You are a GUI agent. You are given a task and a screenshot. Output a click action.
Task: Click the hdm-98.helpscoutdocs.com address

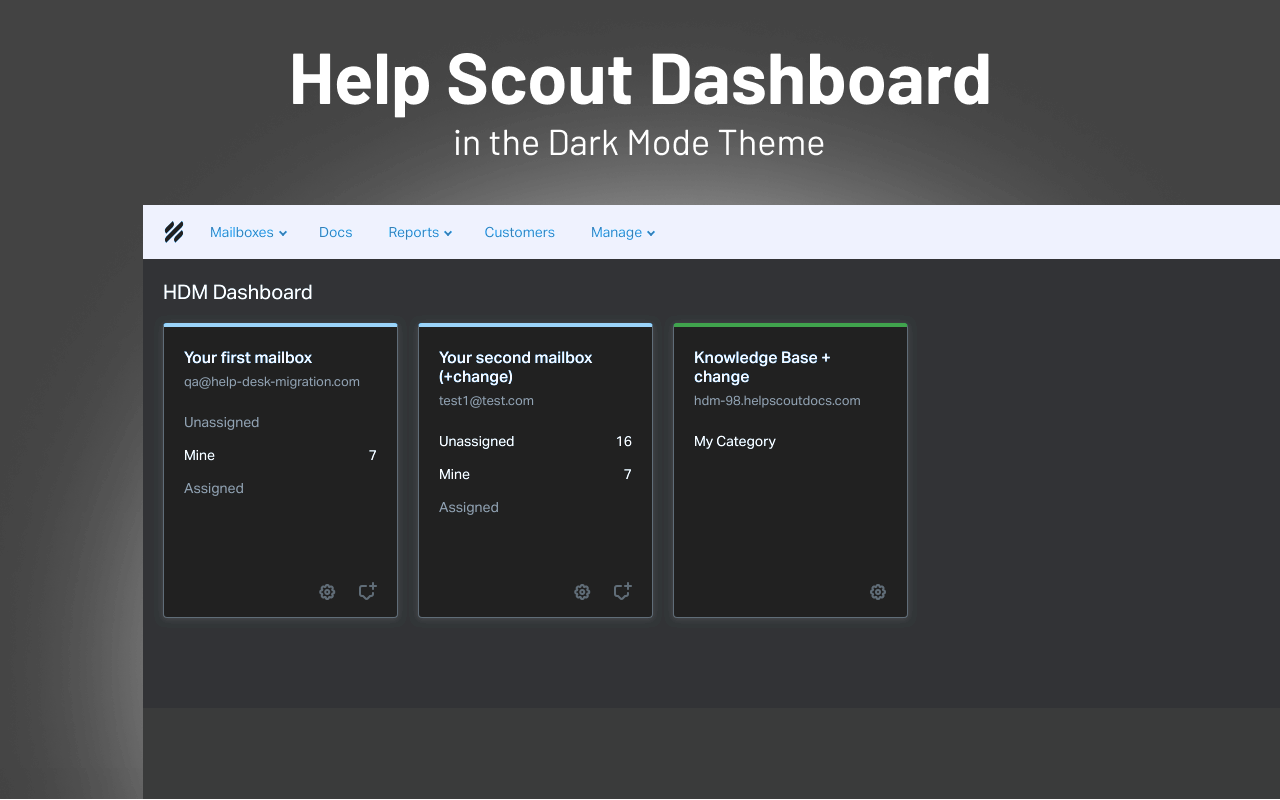[777, 400]
